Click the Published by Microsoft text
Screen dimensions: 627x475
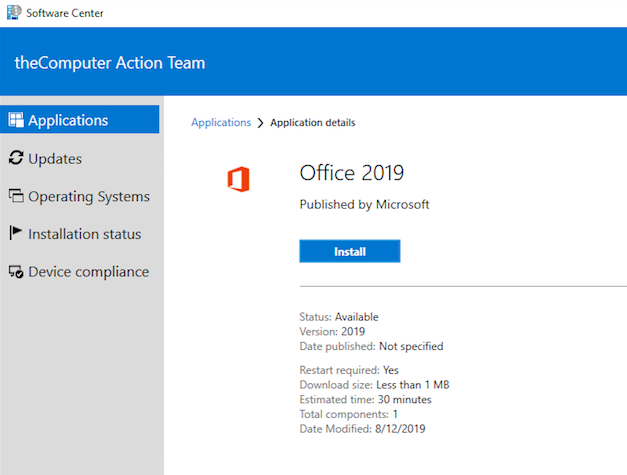tap(364, 204)
